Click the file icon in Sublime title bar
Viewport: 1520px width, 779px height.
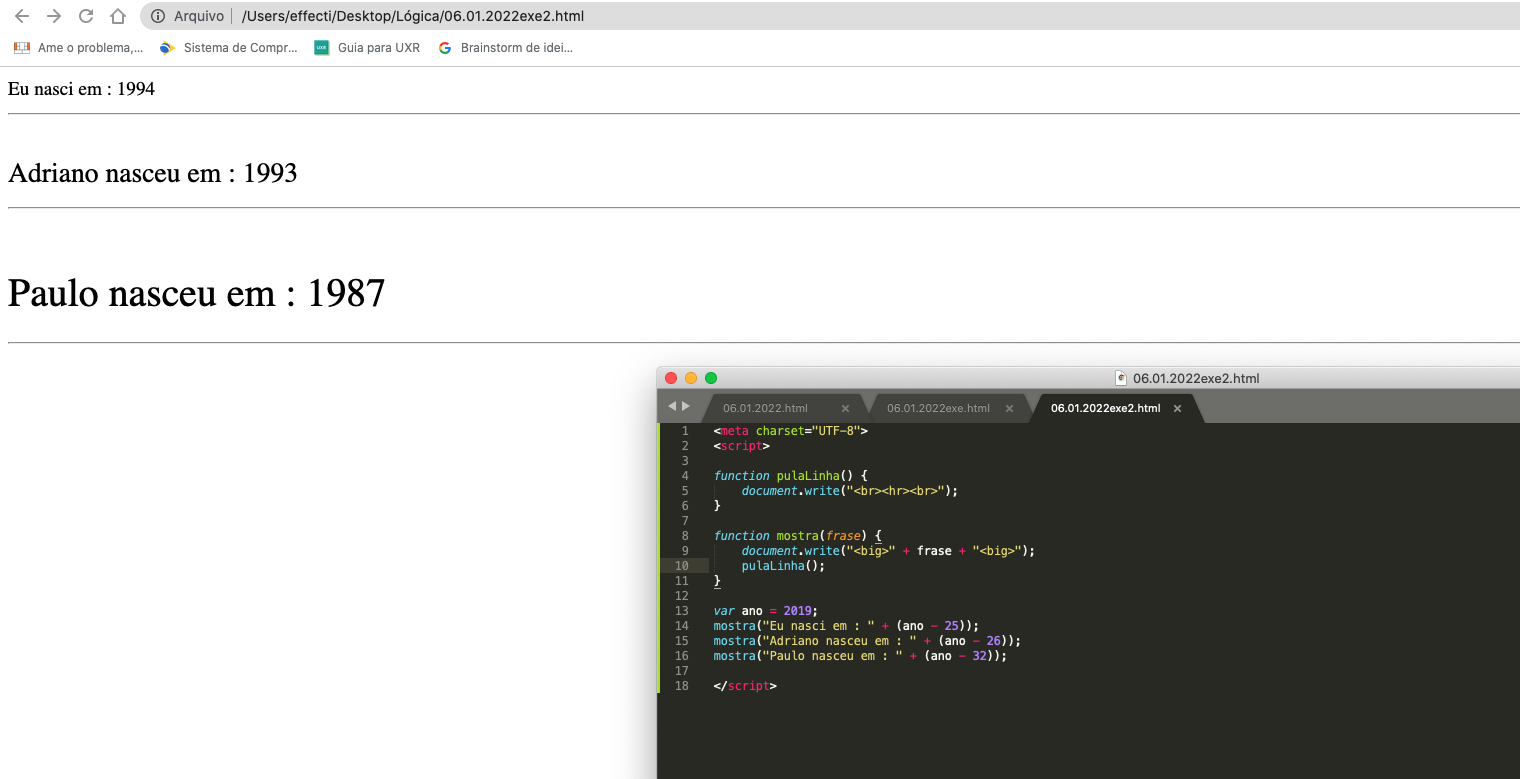click(1121, 378)
